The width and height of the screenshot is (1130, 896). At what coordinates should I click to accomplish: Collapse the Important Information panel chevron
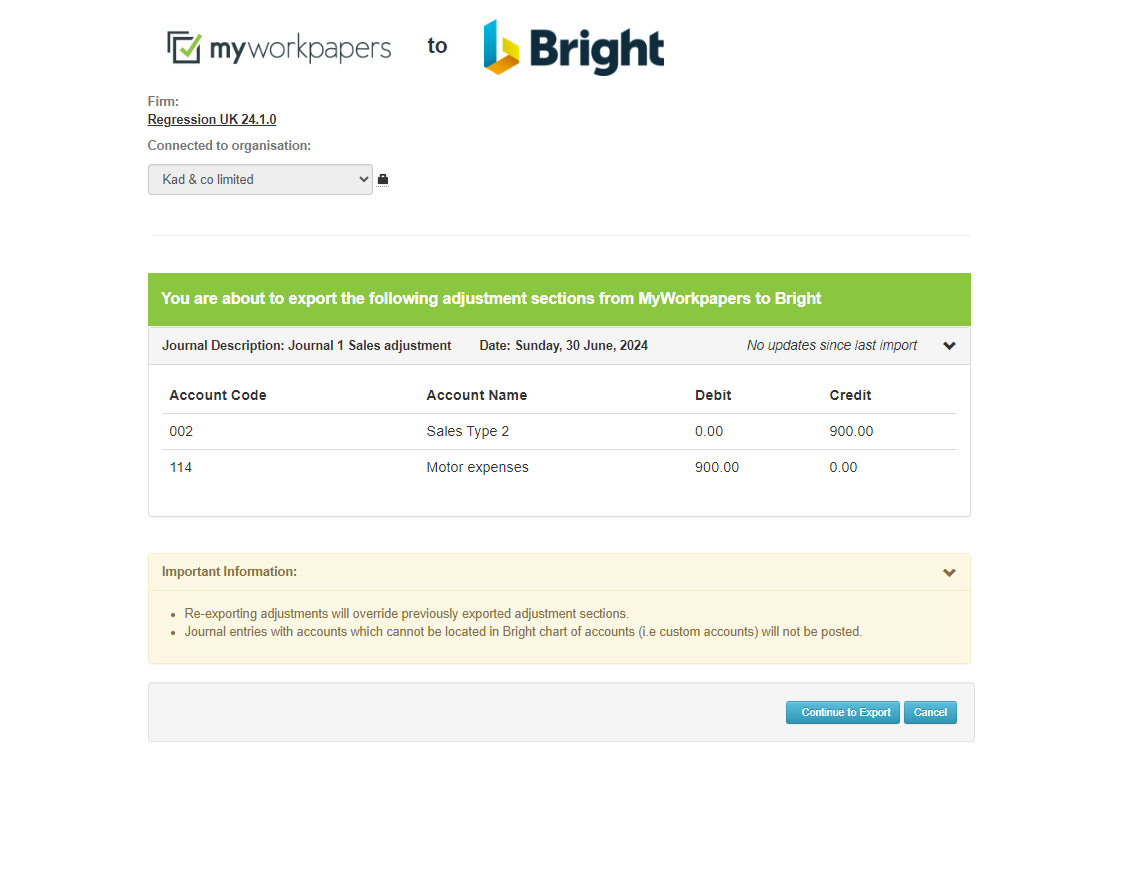pyautogui.click(x=948, y=572)
